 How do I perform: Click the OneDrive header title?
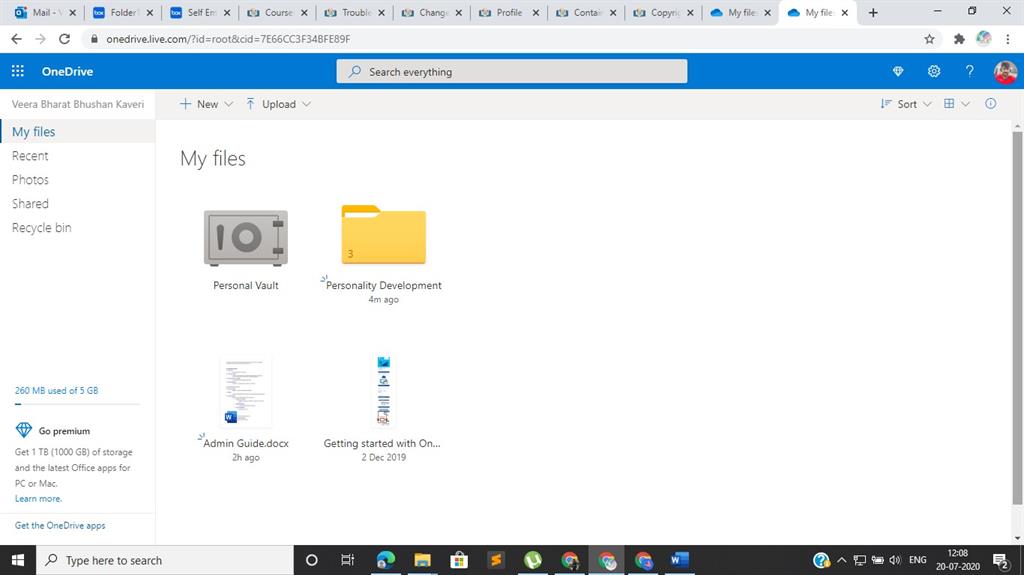pyautogui.click(x=67, y=71)
